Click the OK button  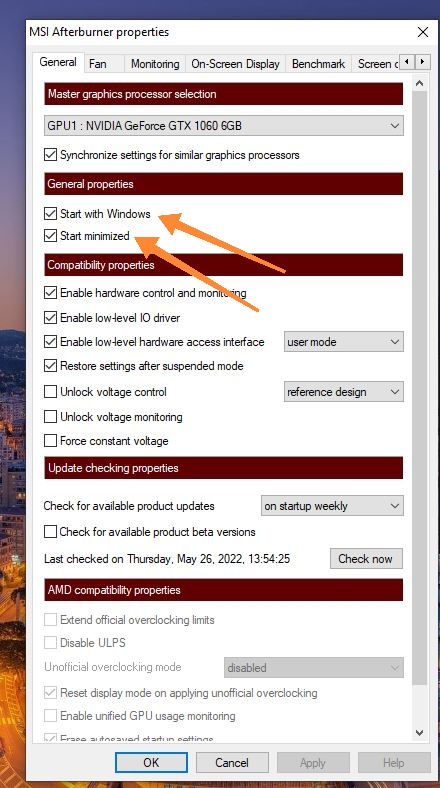pyautogui.click(x=151, y=762)
